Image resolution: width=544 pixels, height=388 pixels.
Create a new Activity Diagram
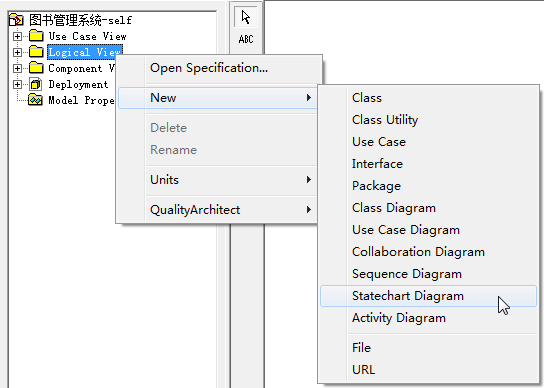coord(428,318)
